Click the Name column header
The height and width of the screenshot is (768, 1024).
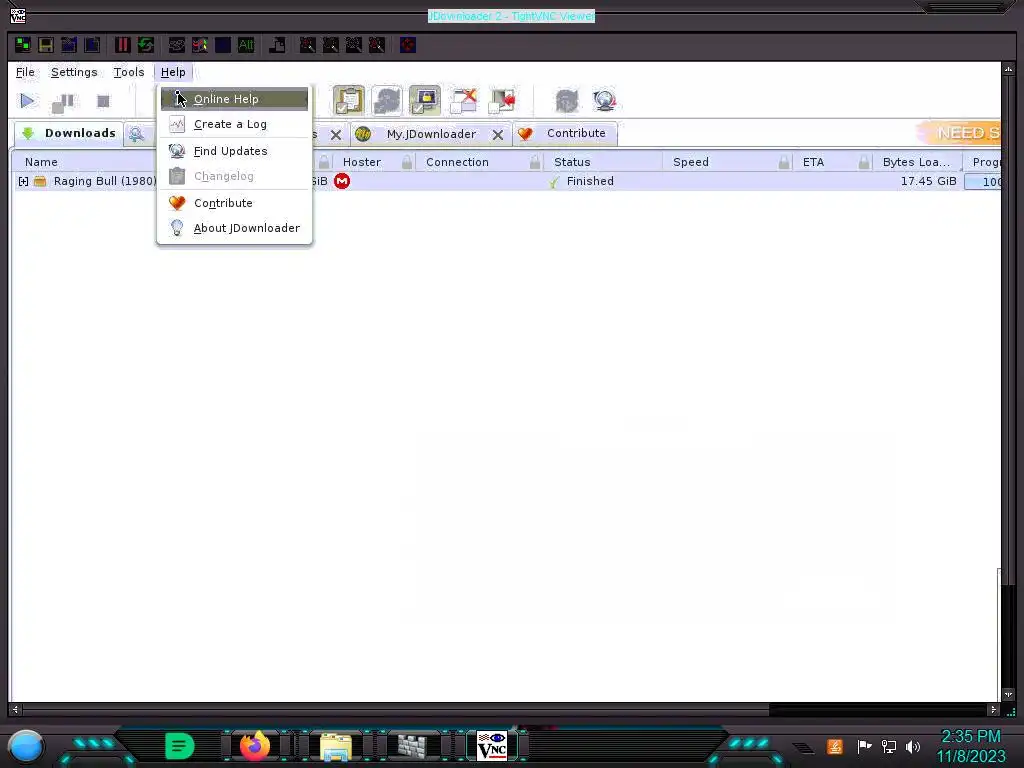41,162
